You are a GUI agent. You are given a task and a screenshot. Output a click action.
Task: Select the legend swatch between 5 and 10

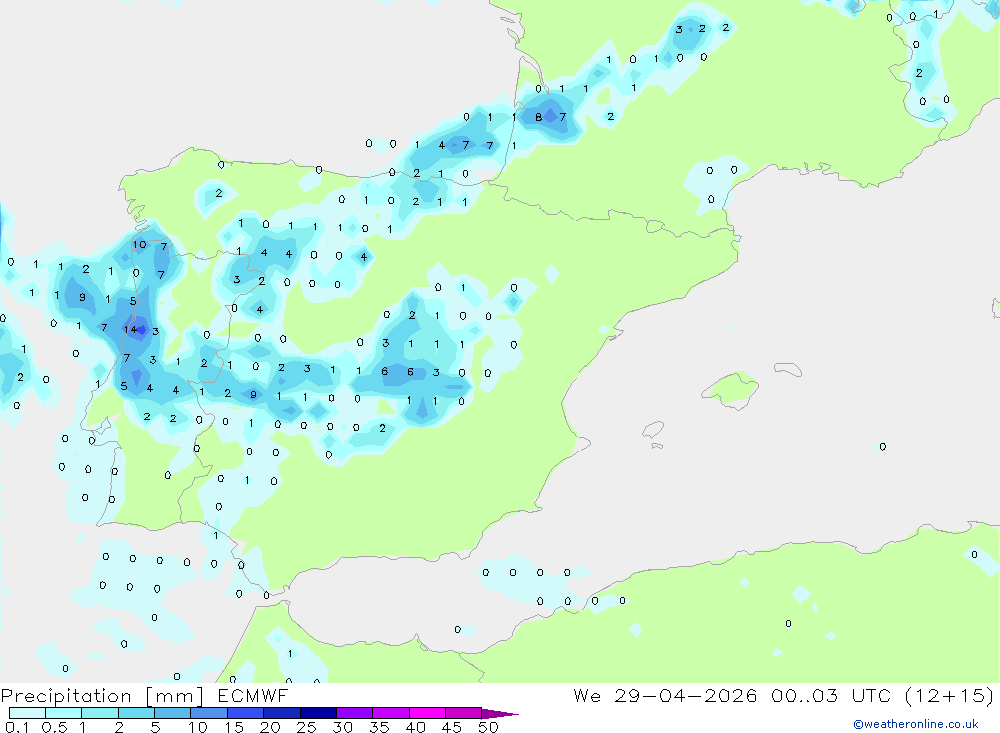click(x=172, y=713)
